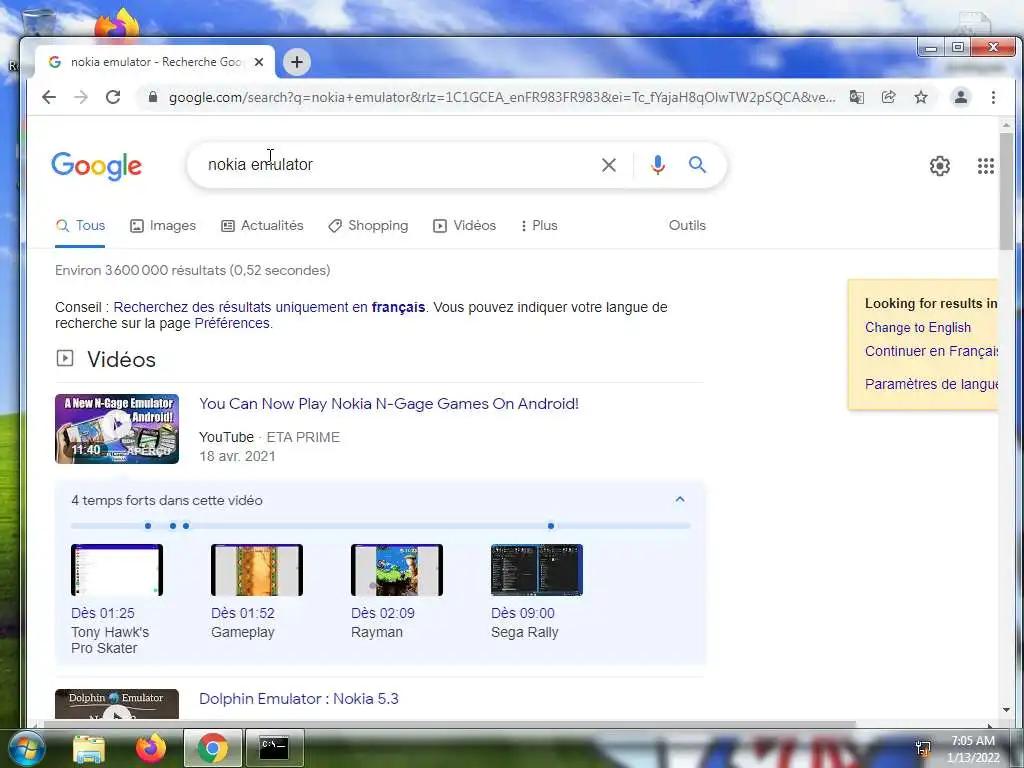This screenshot has width=1024, height=768.
Task: Click the Dolphin Emulator video thumbnail
Action: 117,704
